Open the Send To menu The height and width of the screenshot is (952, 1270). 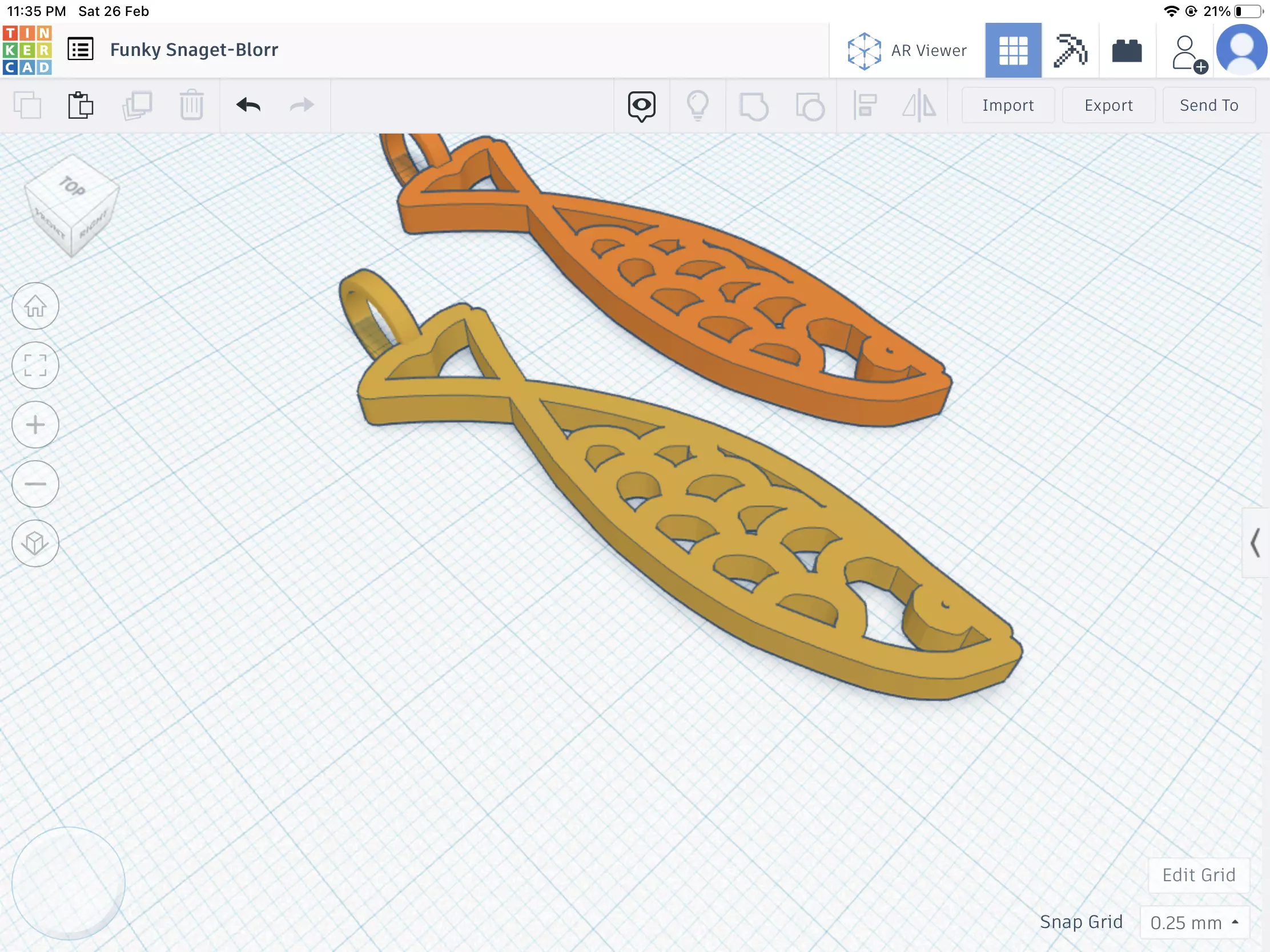pyautogui.click(x=1208, y=105)
